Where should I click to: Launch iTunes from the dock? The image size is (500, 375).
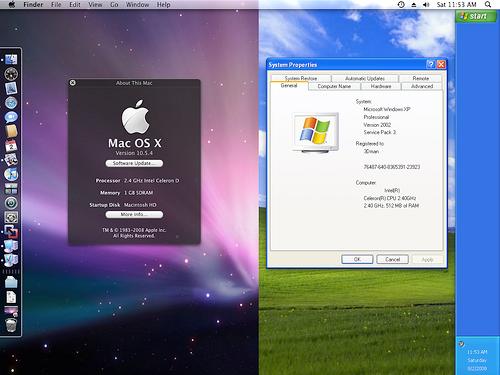coord(11,174)
